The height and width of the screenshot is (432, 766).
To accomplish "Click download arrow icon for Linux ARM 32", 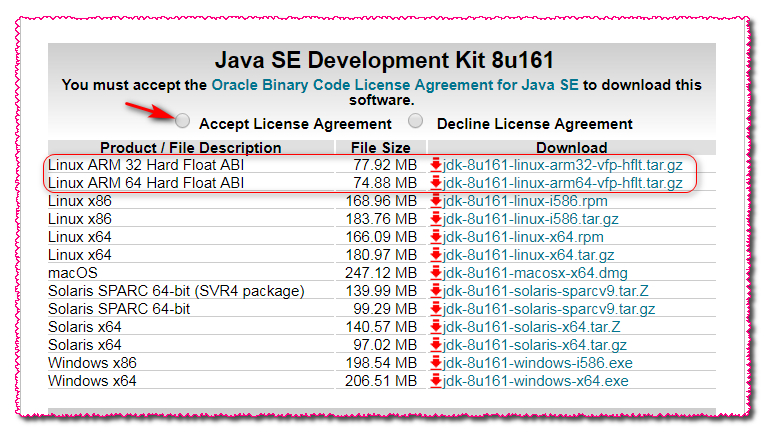I will click(436, 165).
